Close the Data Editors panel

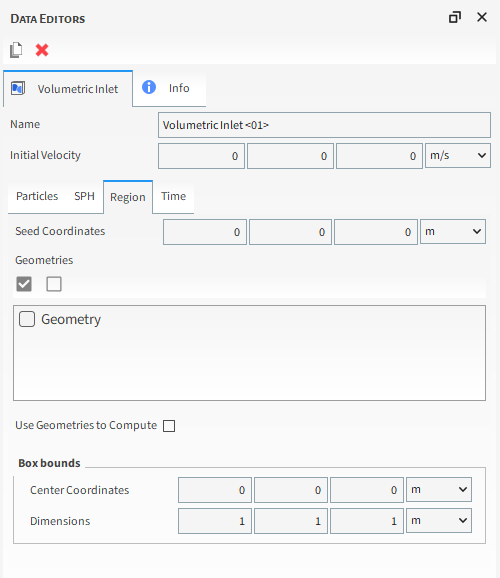click(x=482, y=17)
